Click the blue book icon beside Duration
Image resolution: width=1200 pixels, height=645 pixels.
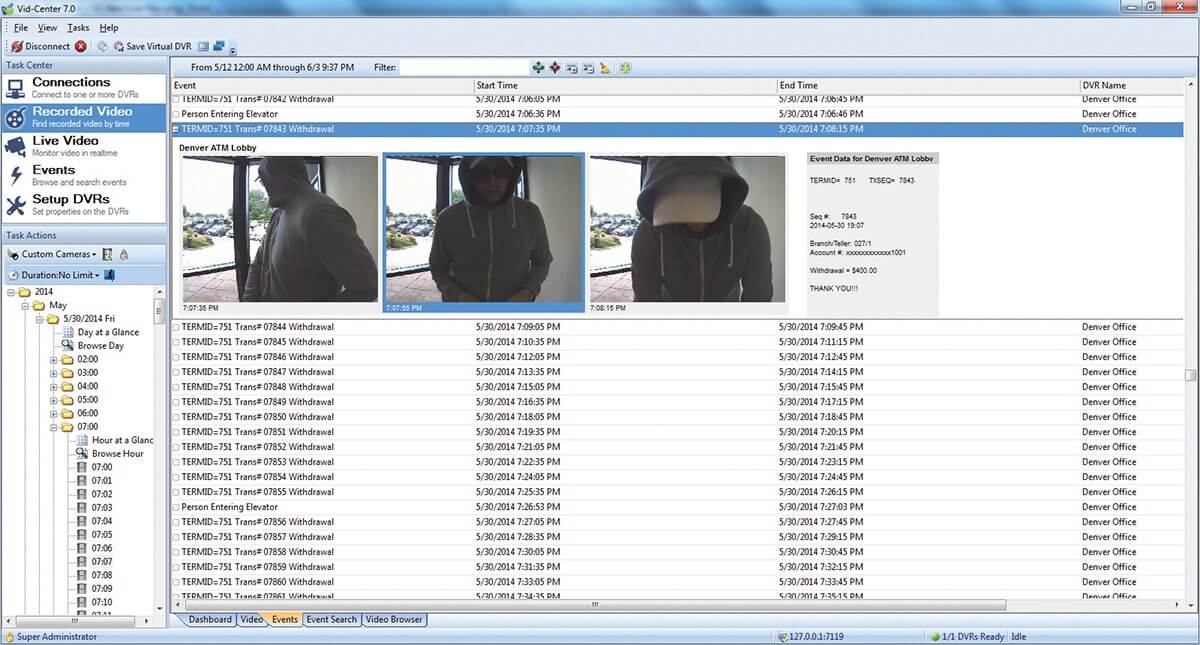(x=110, y=274)
